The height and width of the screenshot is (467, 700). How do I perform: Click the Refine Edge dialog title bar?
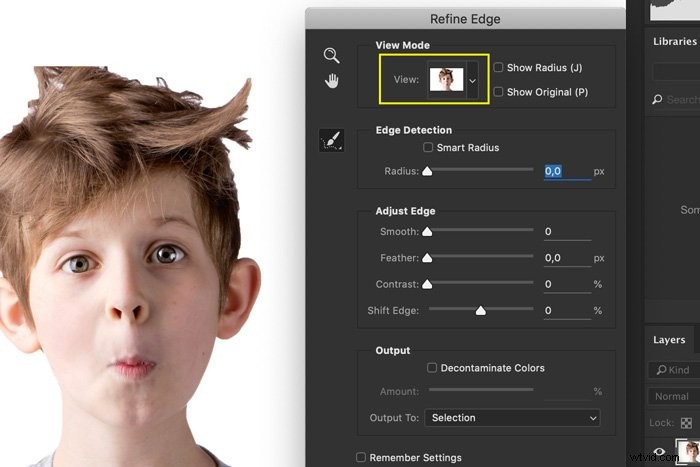(465, 19)
